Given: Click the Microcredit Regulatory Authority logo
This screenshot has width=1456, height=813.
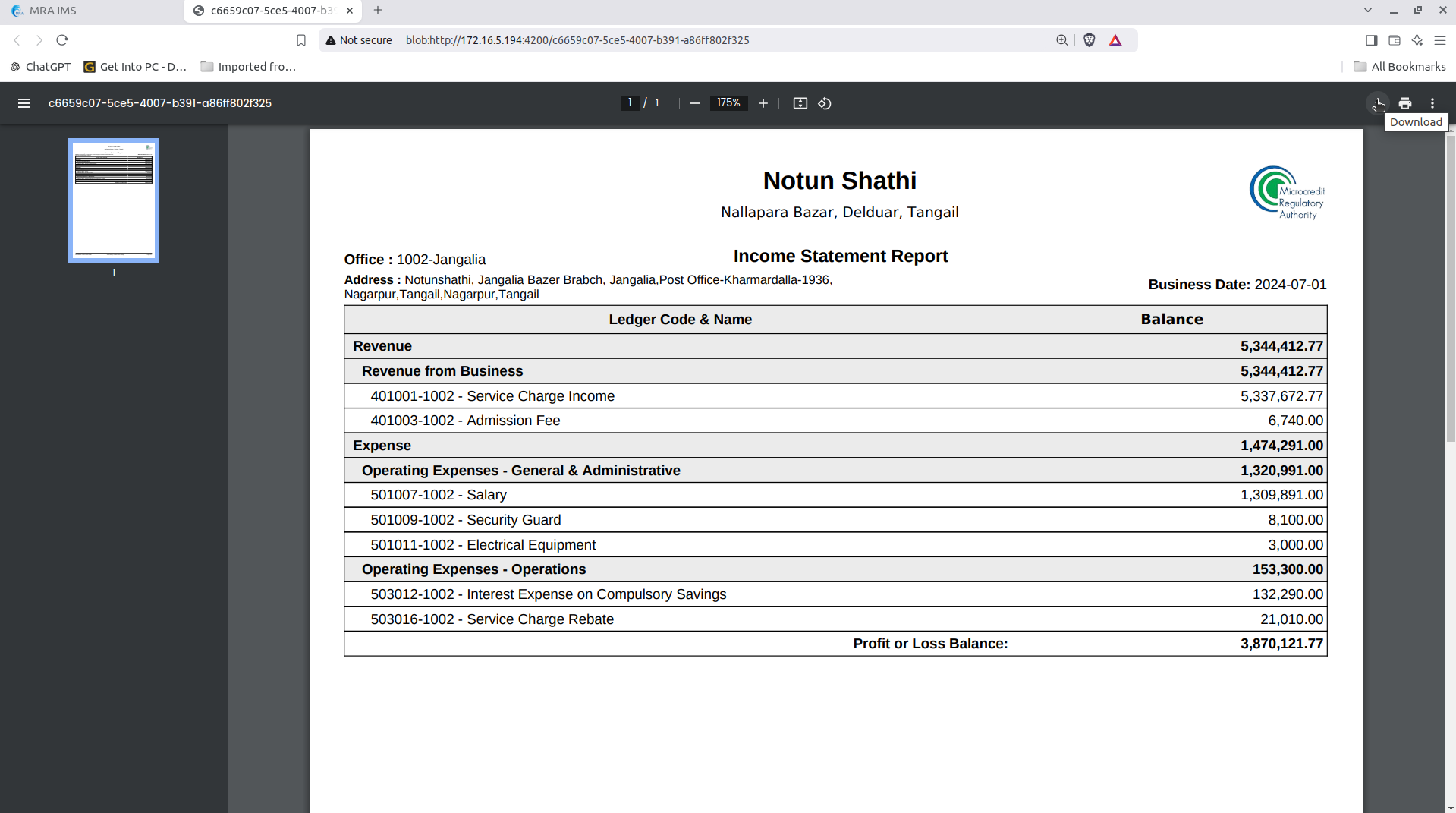Looking at the screenshot, I should point(1288,193).
